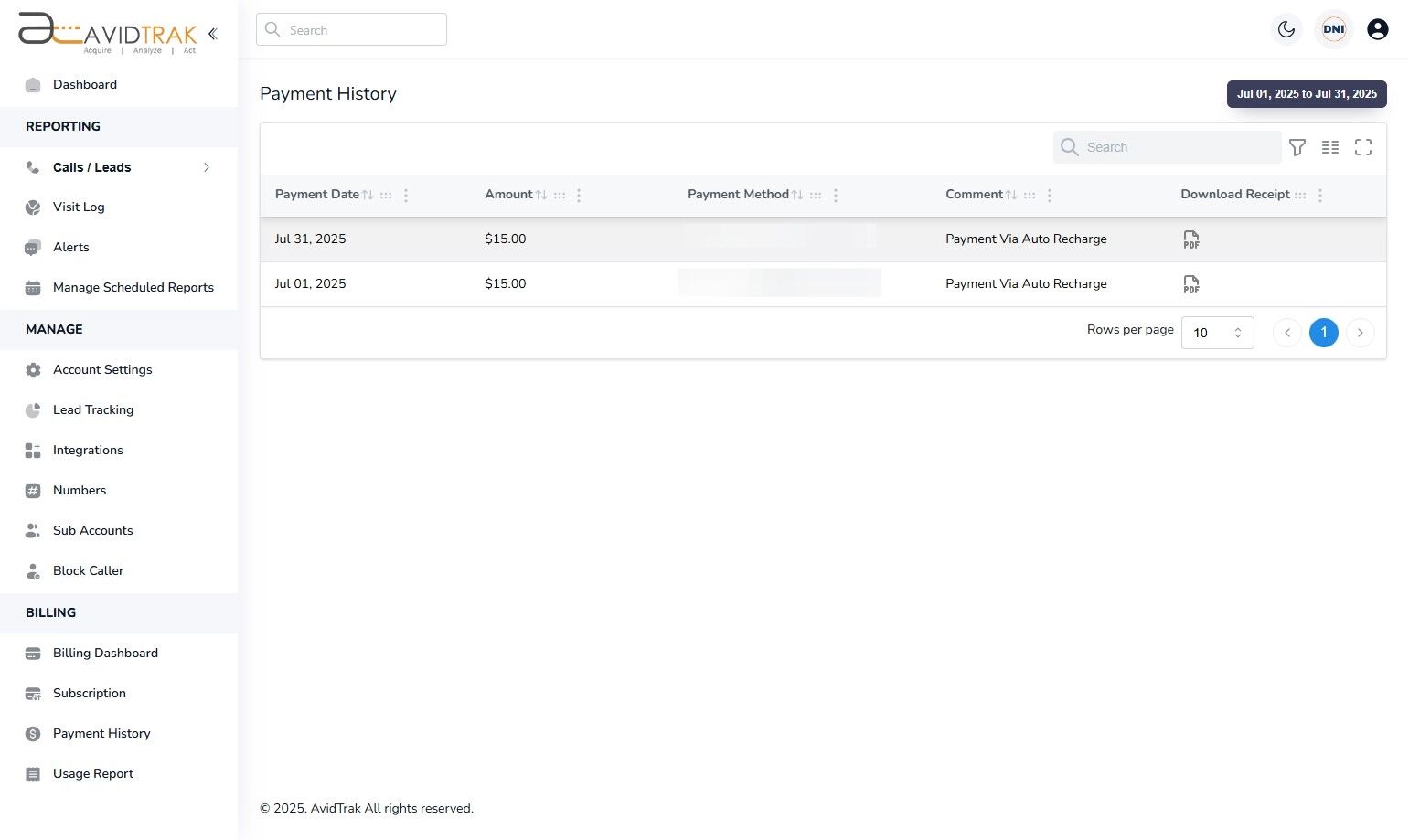
Task: Open the Integrations page
Action: point(88,450)
